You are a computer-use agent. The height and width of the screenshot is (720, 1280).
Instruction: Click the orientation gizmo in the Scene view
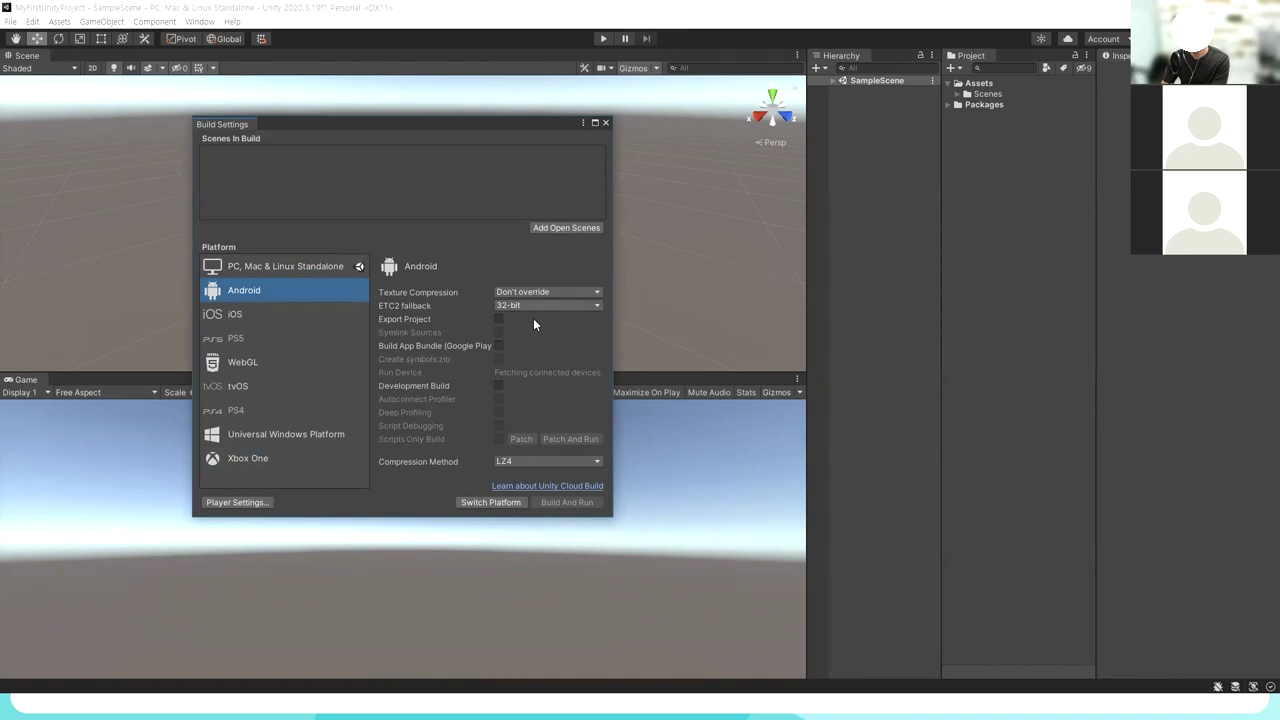[x=771, y=110]
